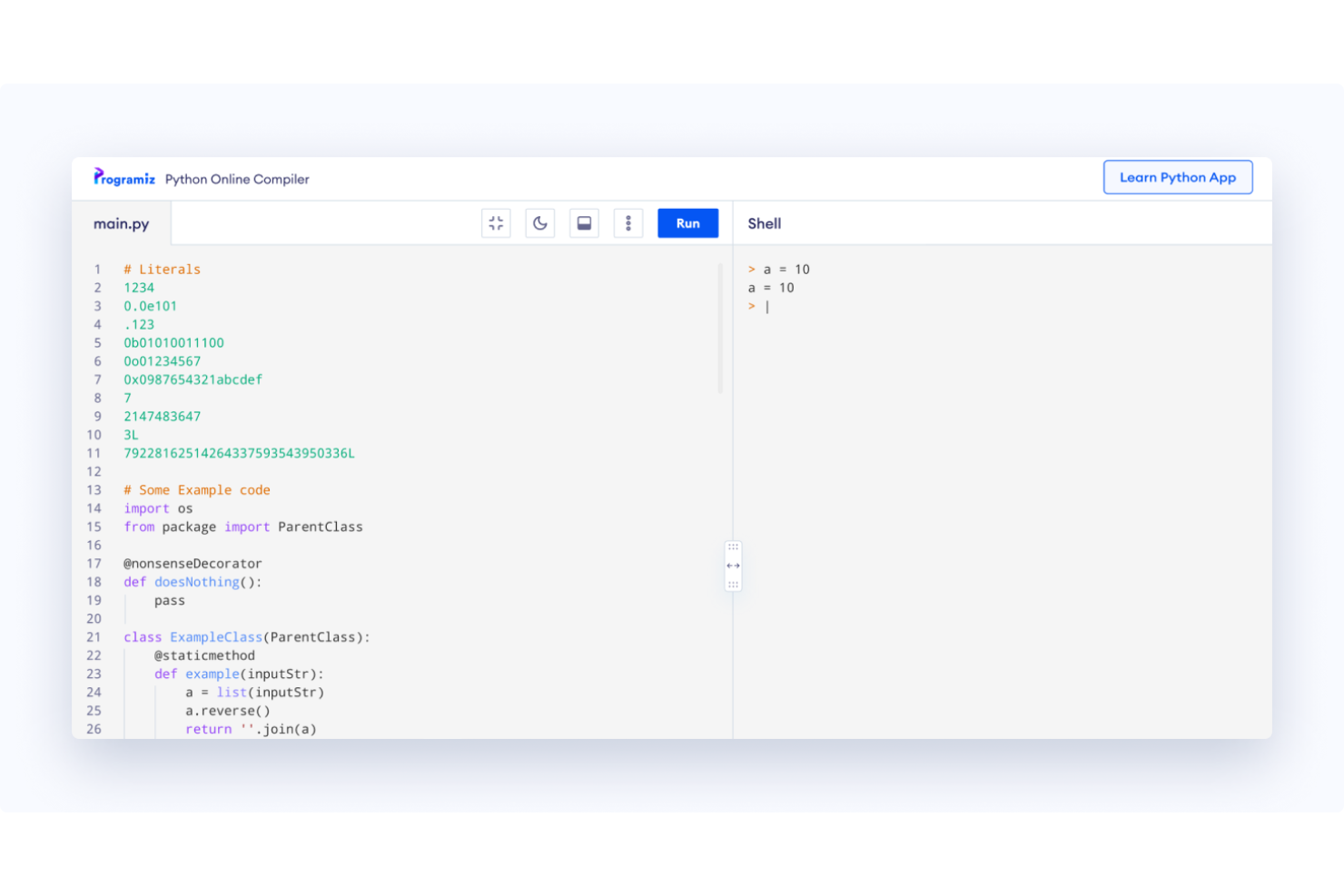The image size is (1344, 896).
Task: Click the shell input prompt cursor
Action: click(766, 306)
